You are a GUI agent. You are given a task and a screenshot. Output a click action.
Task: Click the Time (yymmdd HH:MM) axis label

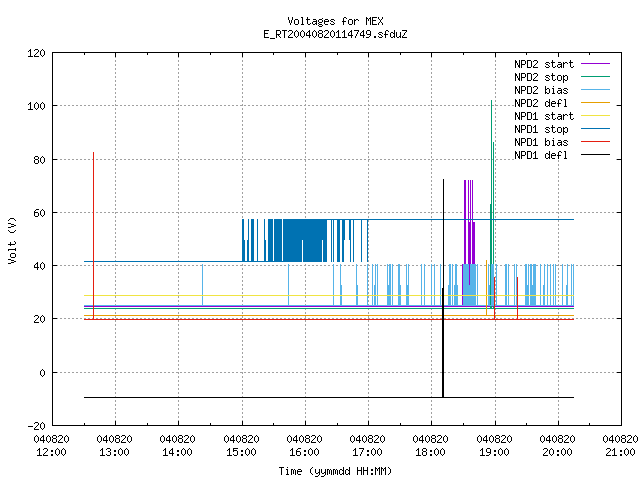(335, 471)
